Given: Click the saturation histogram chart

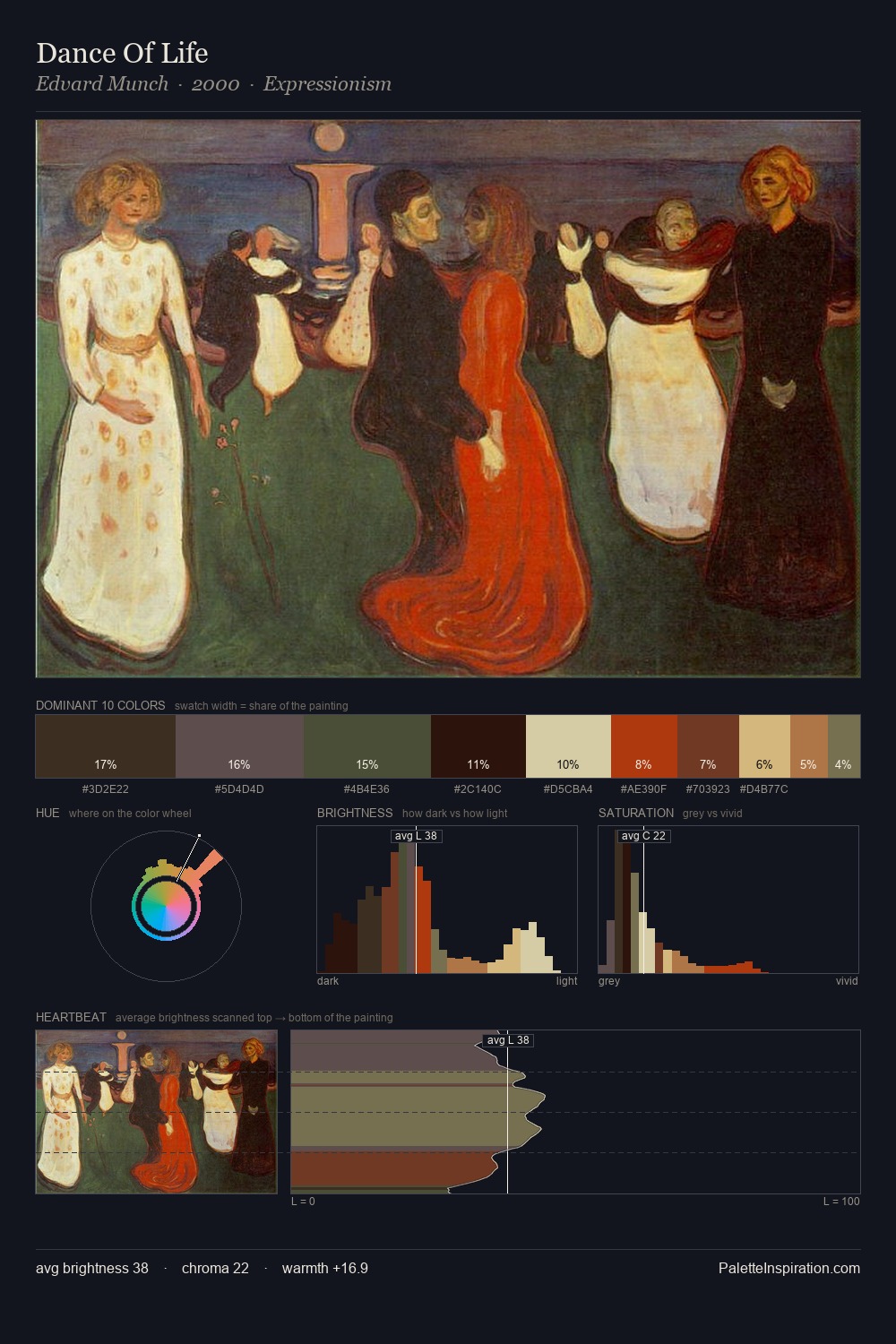Looking at the screenshot, I should point(728,900).
